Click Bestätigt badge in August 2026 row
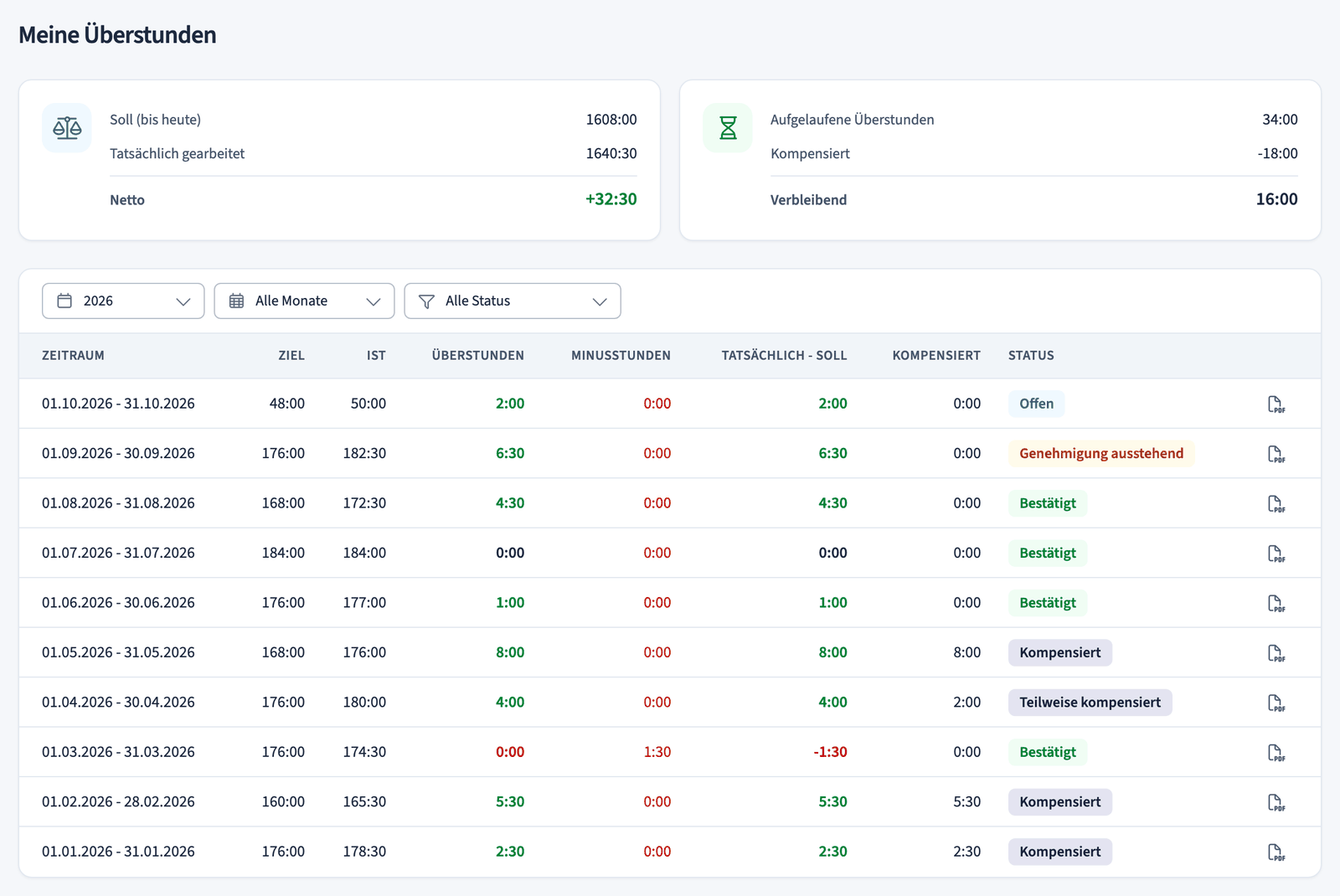The width and height of the screenshot is (1340, 896). tap(1048, 503)
